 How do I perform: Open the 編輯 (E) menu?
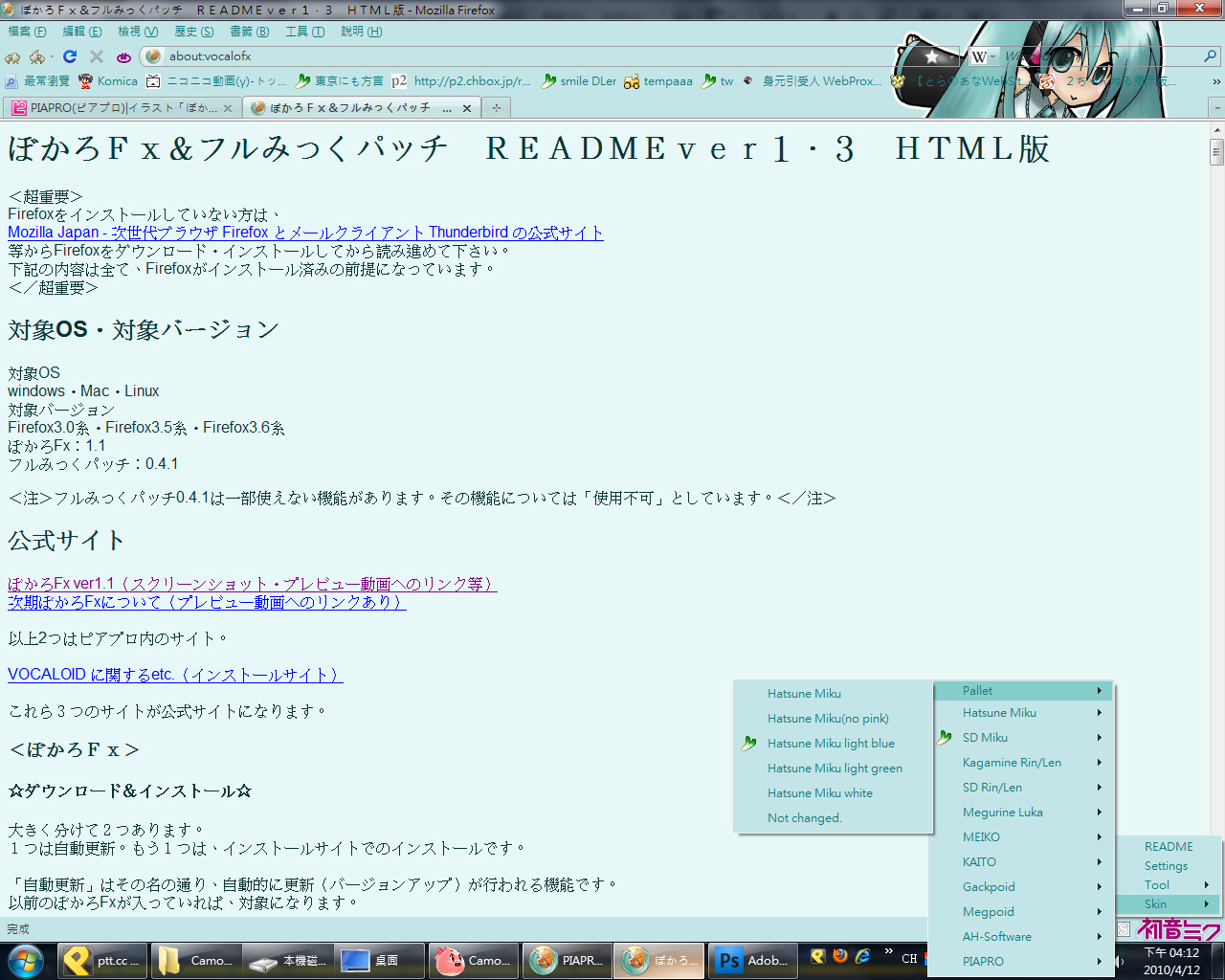click(x=82, y=32)
